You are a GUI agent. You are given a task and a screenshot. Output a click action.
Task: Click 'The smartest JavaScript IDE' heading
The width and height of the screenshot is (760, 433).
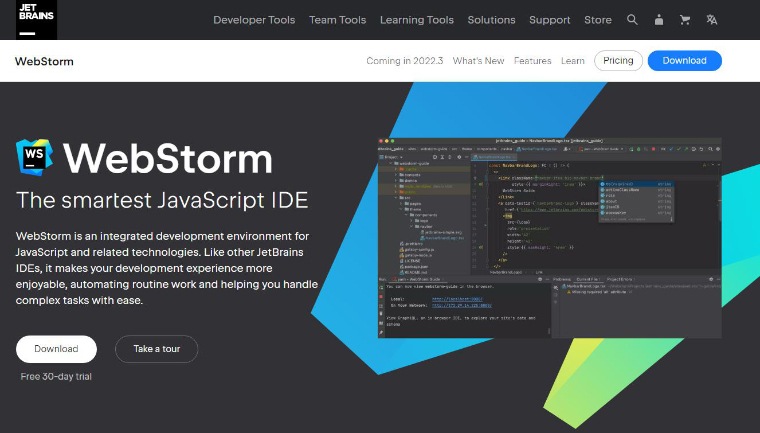coord(162,200)
